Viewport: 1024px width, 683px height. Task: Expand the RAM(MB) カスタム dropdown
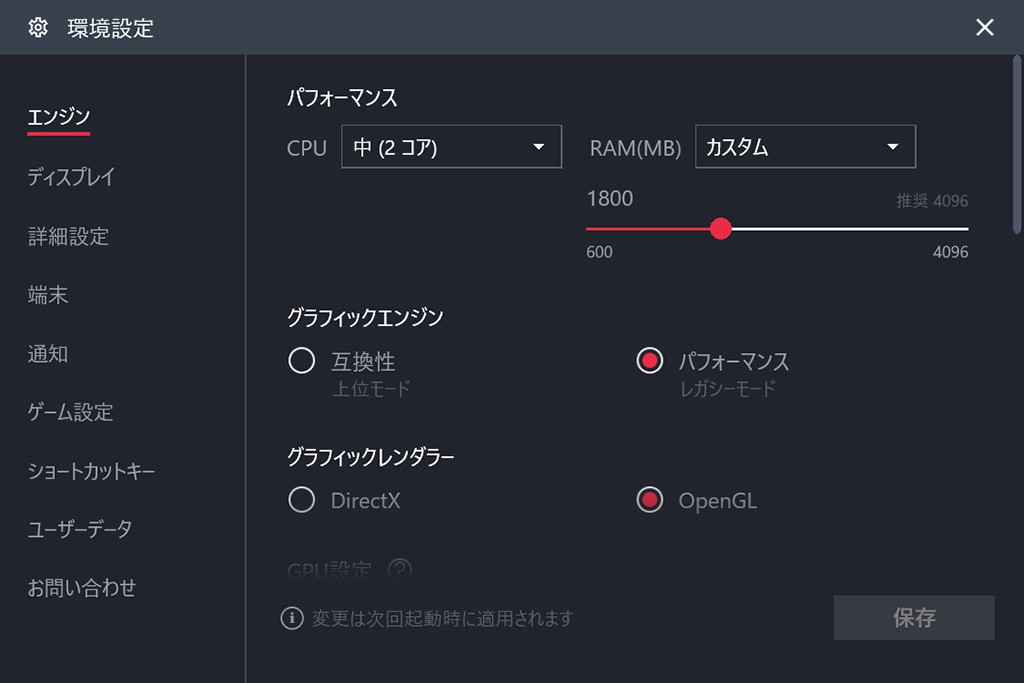805,147
